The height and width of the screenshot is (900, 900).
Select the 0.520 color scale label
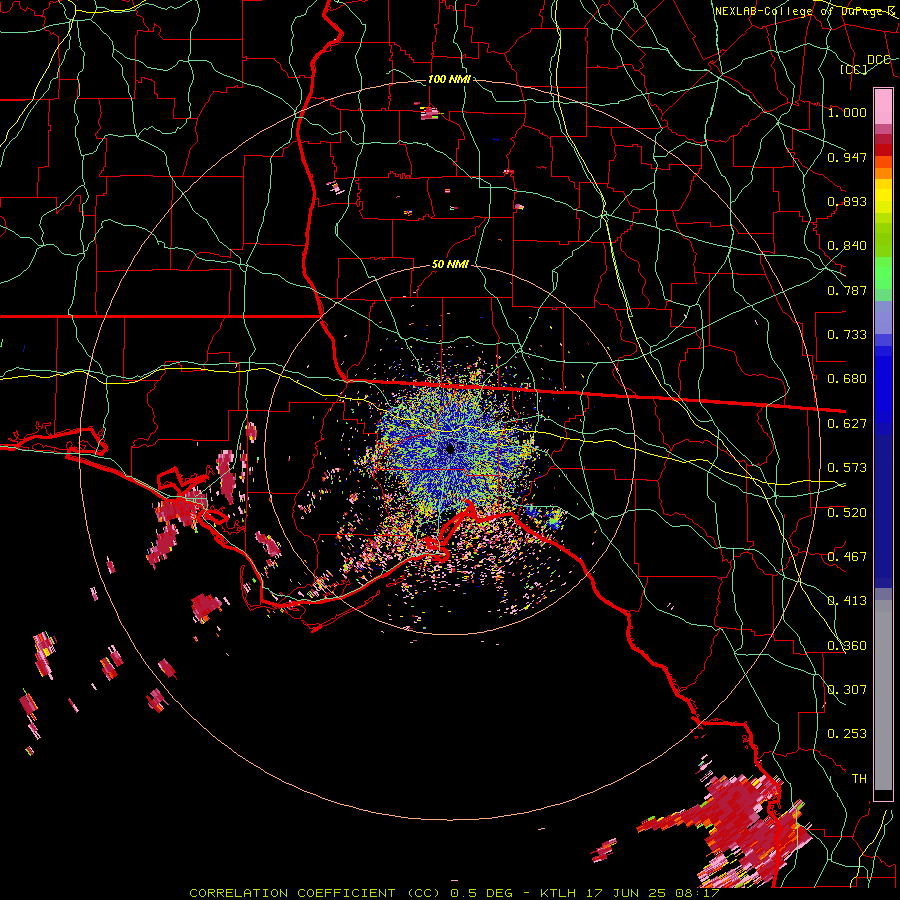coord(847,513)
